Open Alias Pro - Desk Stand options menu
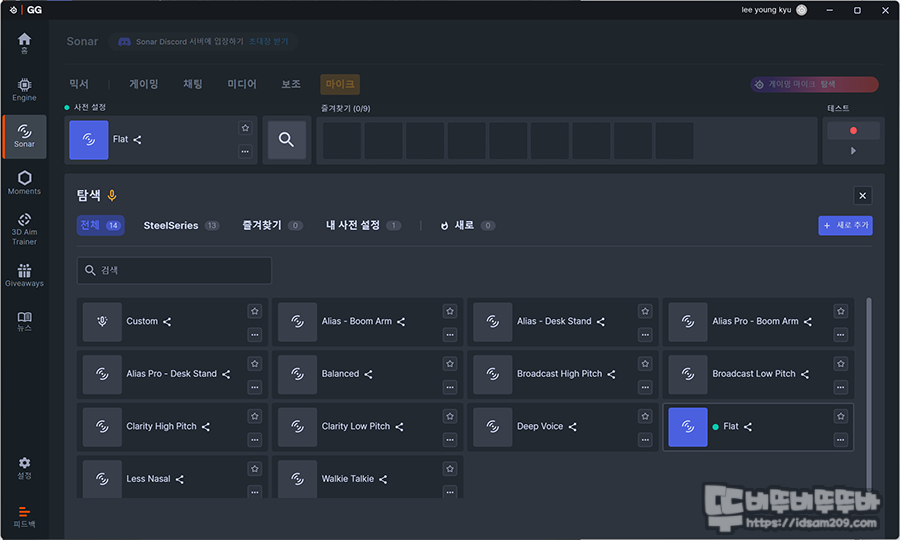Viewport: 900px width, 540px height. (255, 387)
